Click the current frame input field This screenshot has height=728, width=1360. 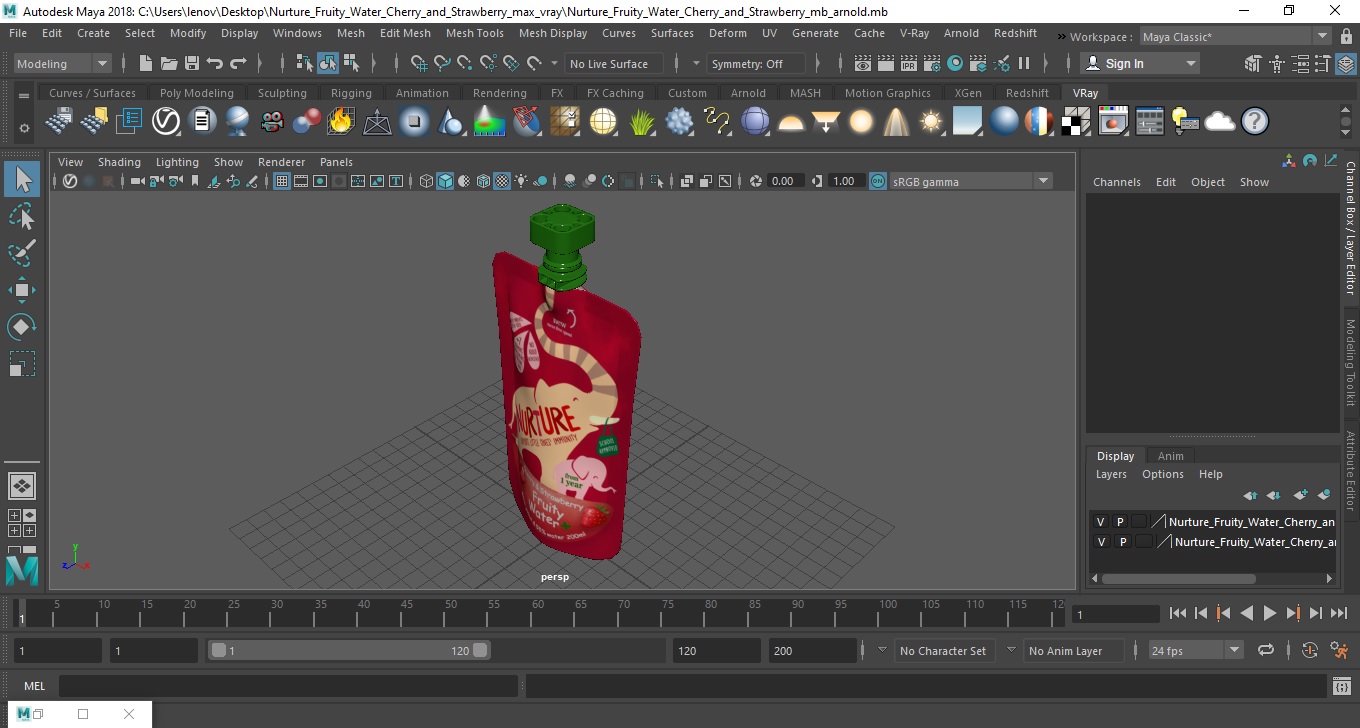tap(1115, 614)
